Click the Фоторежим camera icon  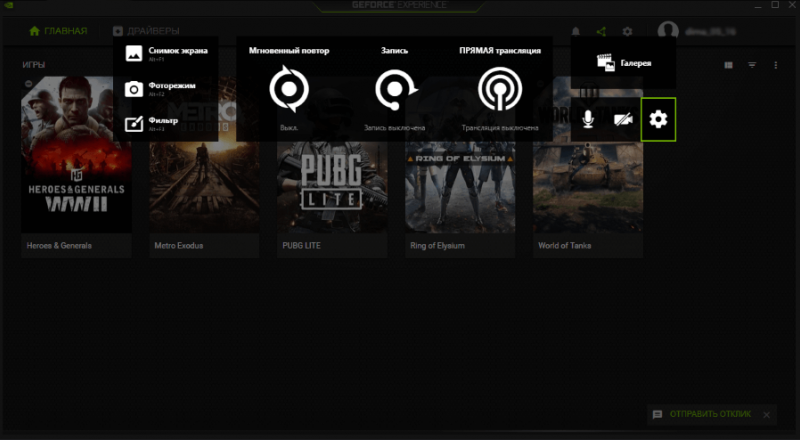pos(134,89)
